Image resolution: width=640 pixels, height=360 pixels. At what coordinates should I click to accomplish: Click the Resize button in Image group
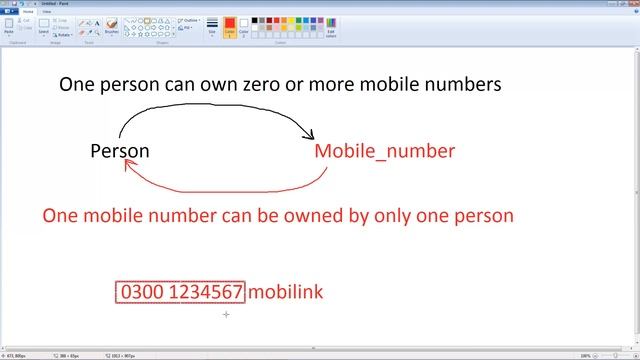pos(61,28)
